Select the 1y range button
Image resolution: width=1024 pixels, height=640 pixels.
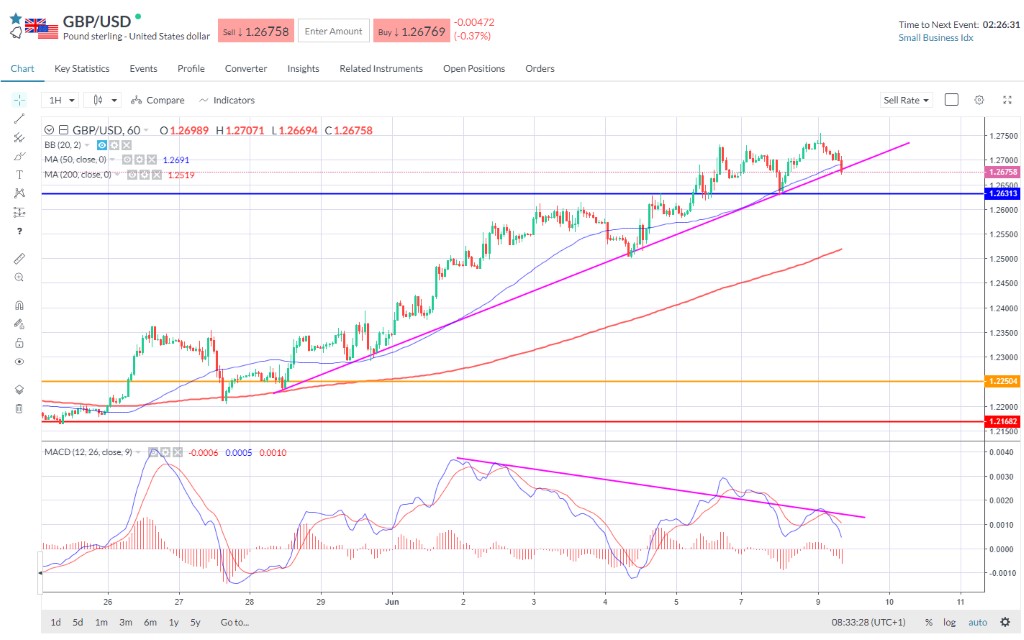(174, 622)
